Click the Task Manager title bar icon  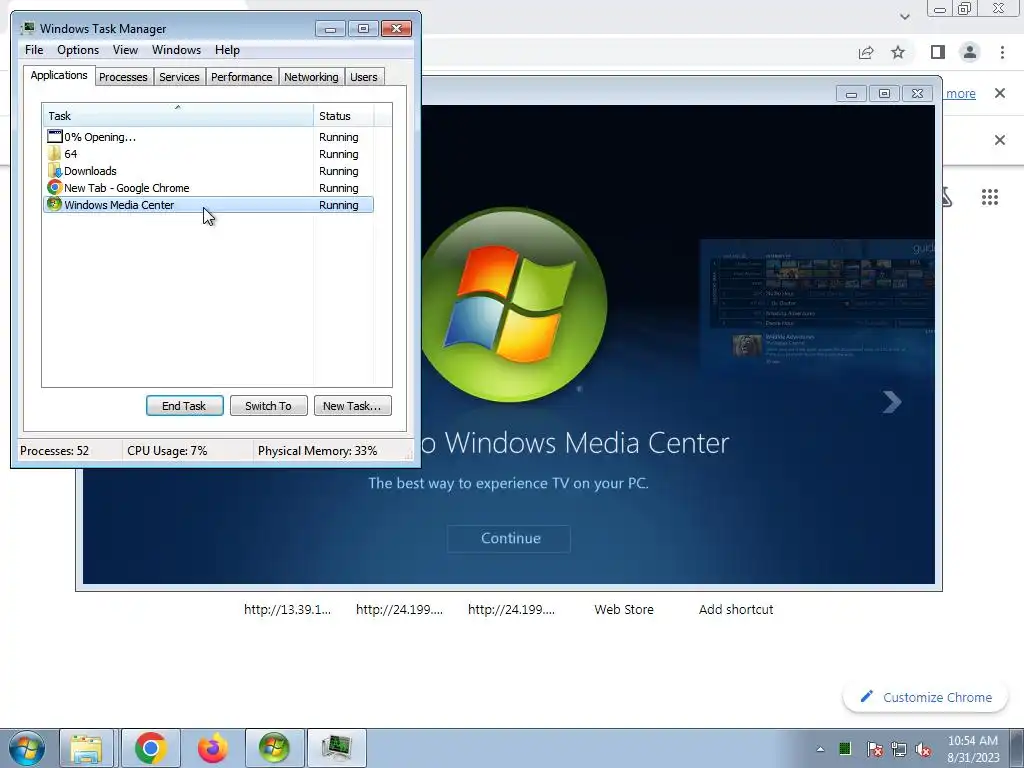tap(27, 28)
